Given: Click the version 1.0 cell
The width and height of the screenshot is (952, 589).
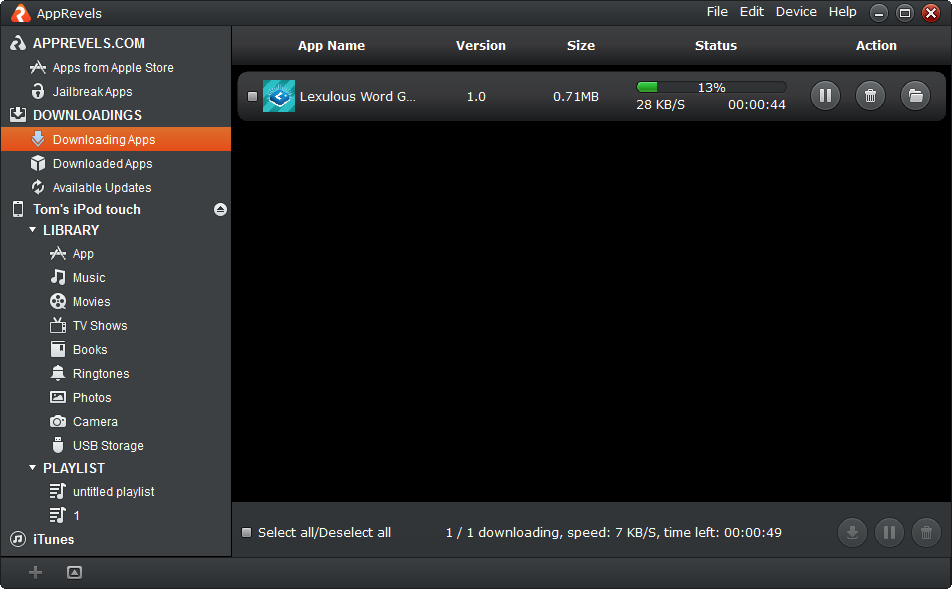Looking at the screenshot, I should click(476, 97).
